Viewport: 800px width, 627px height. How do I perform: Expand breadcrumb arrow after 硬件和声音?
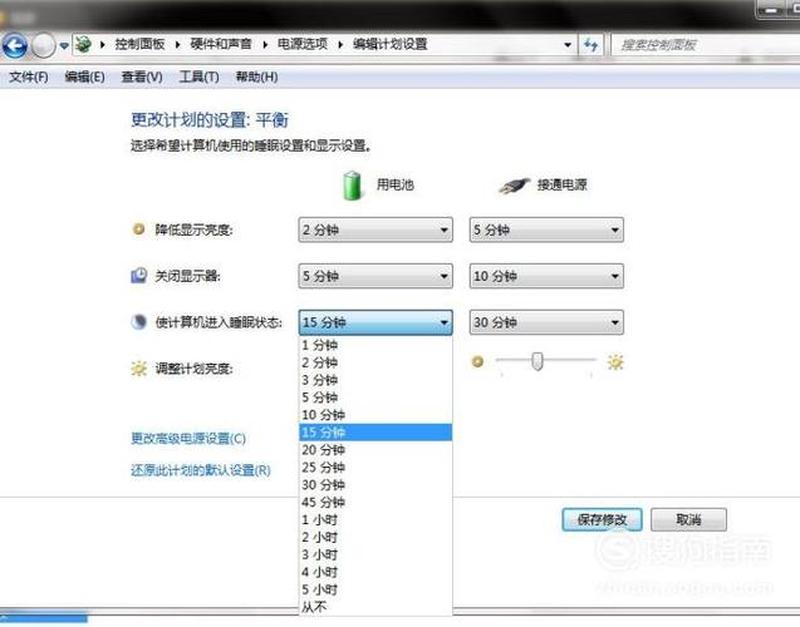click(x=265, y=45)
